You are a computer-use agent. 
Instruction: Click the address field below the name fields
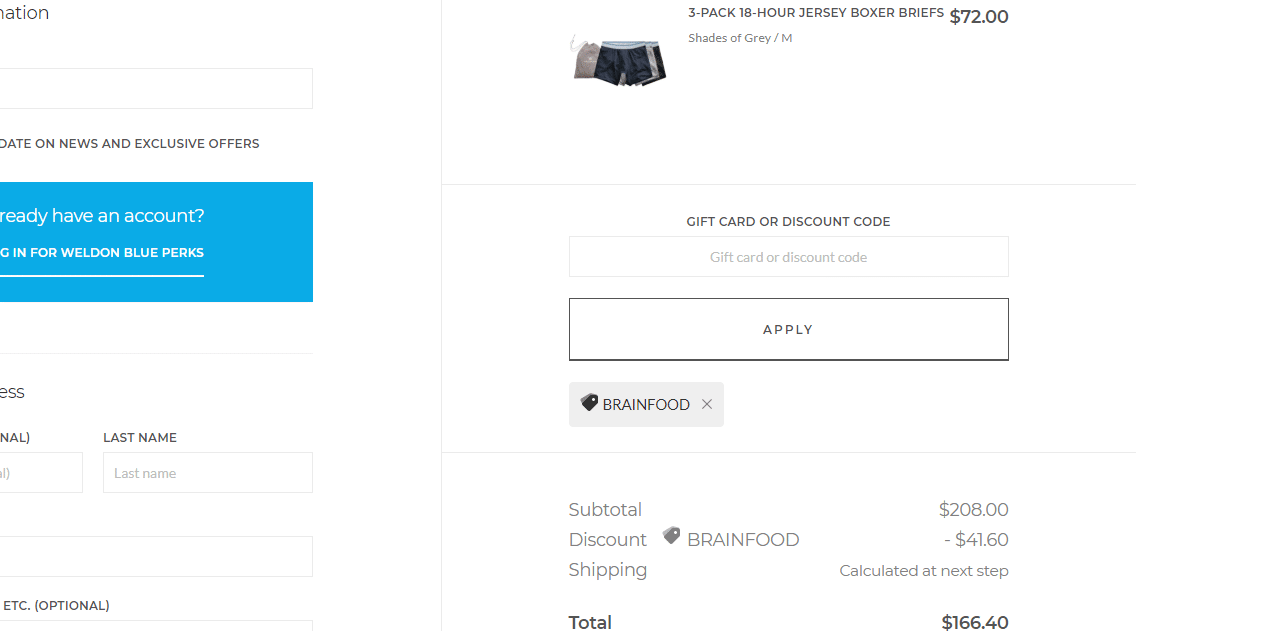[156, 557]
